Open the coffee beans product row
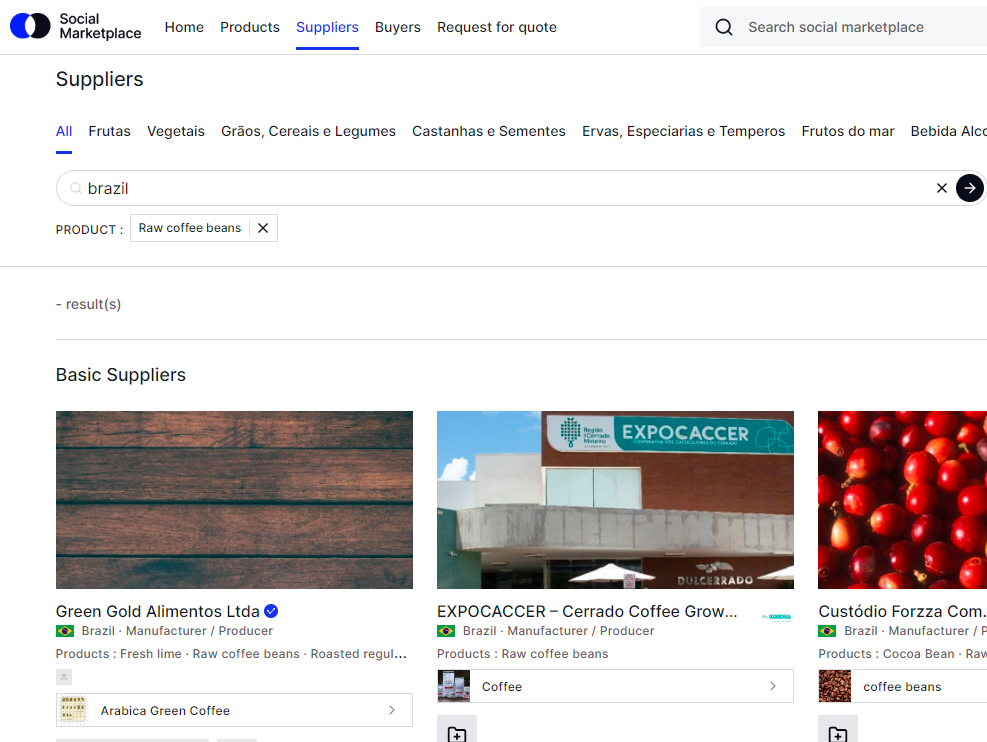 (x=901, y=686)
